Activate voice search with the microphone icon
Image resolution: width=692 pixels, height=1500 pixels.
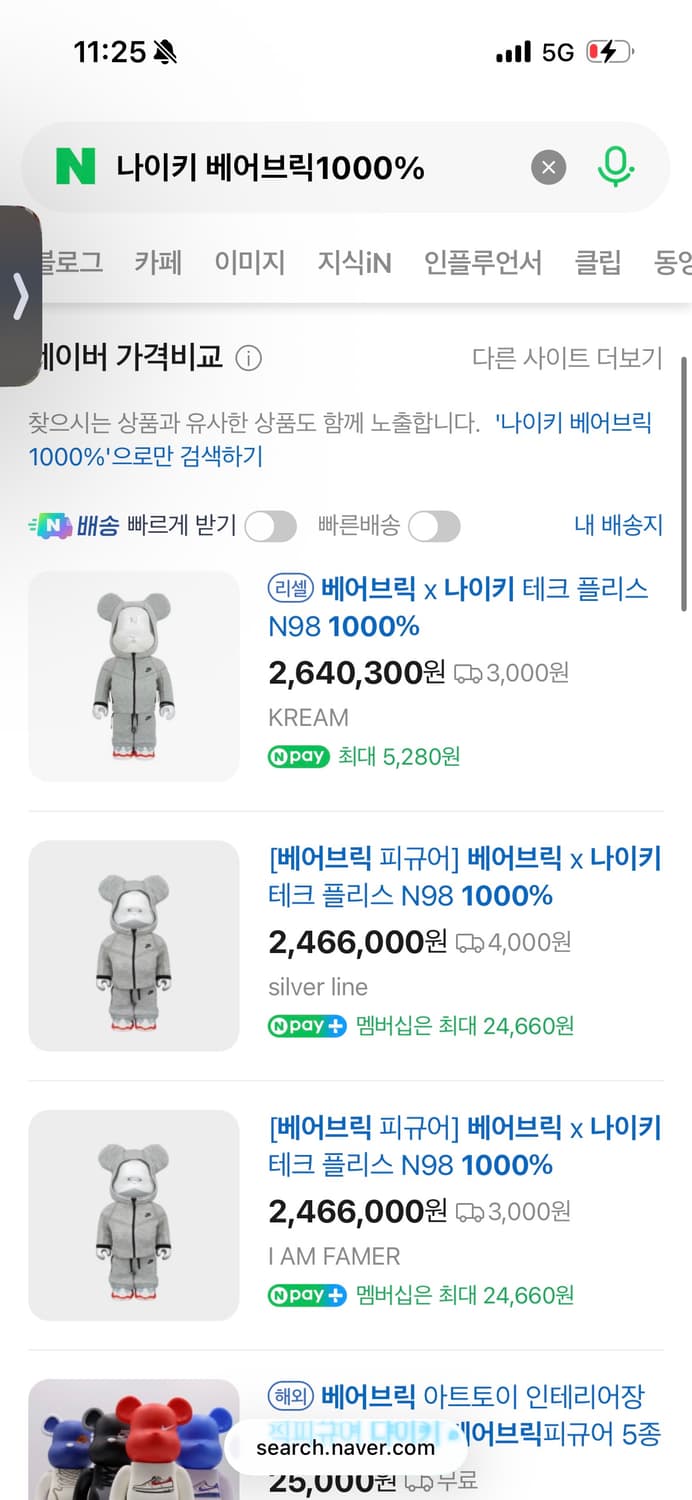click(x=617, y=167)
